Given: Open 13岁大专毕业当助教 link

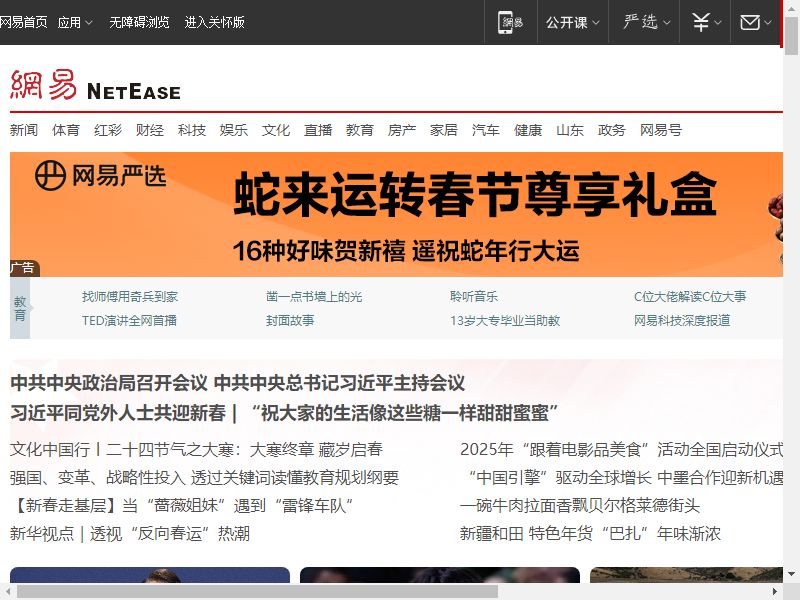Looking at the screenshot, I should [505, 320].
